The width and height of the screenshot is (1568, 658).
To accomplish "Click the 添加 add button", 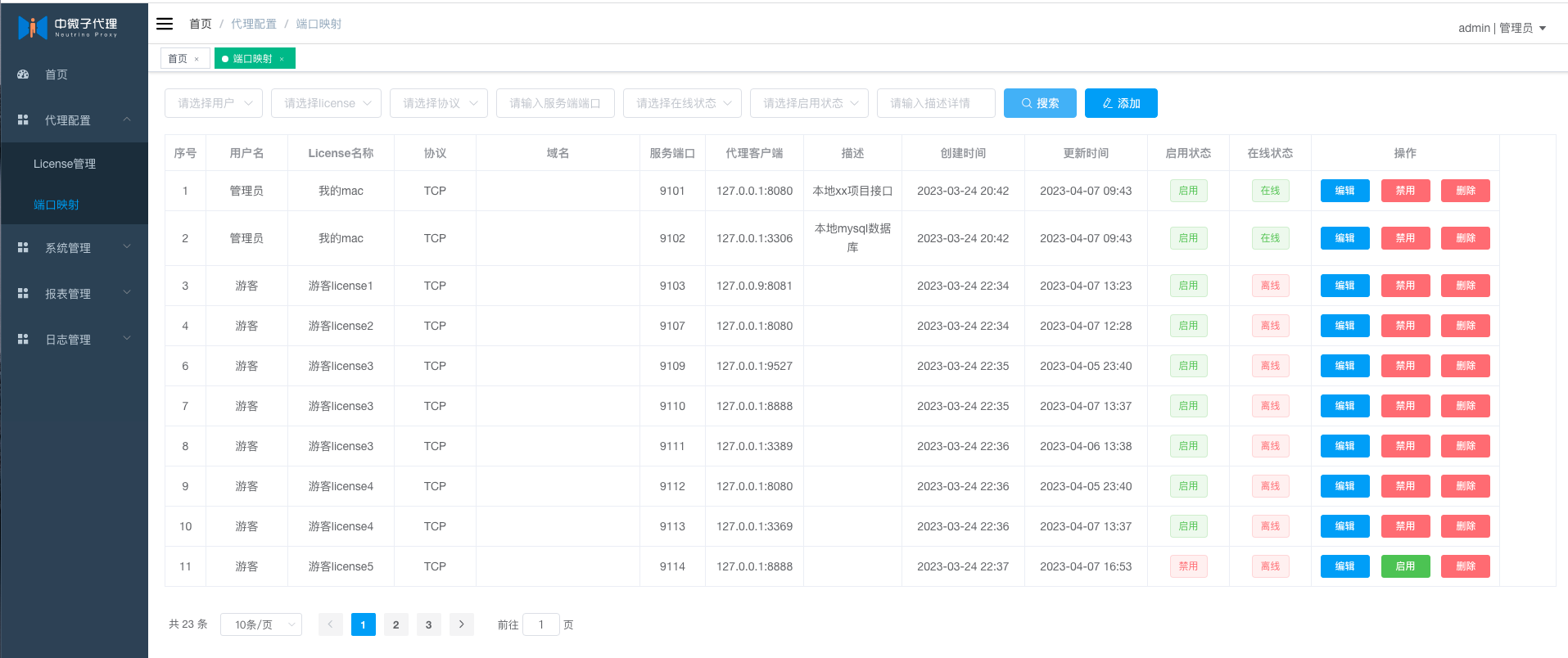I will click(x=1121, y=103).
